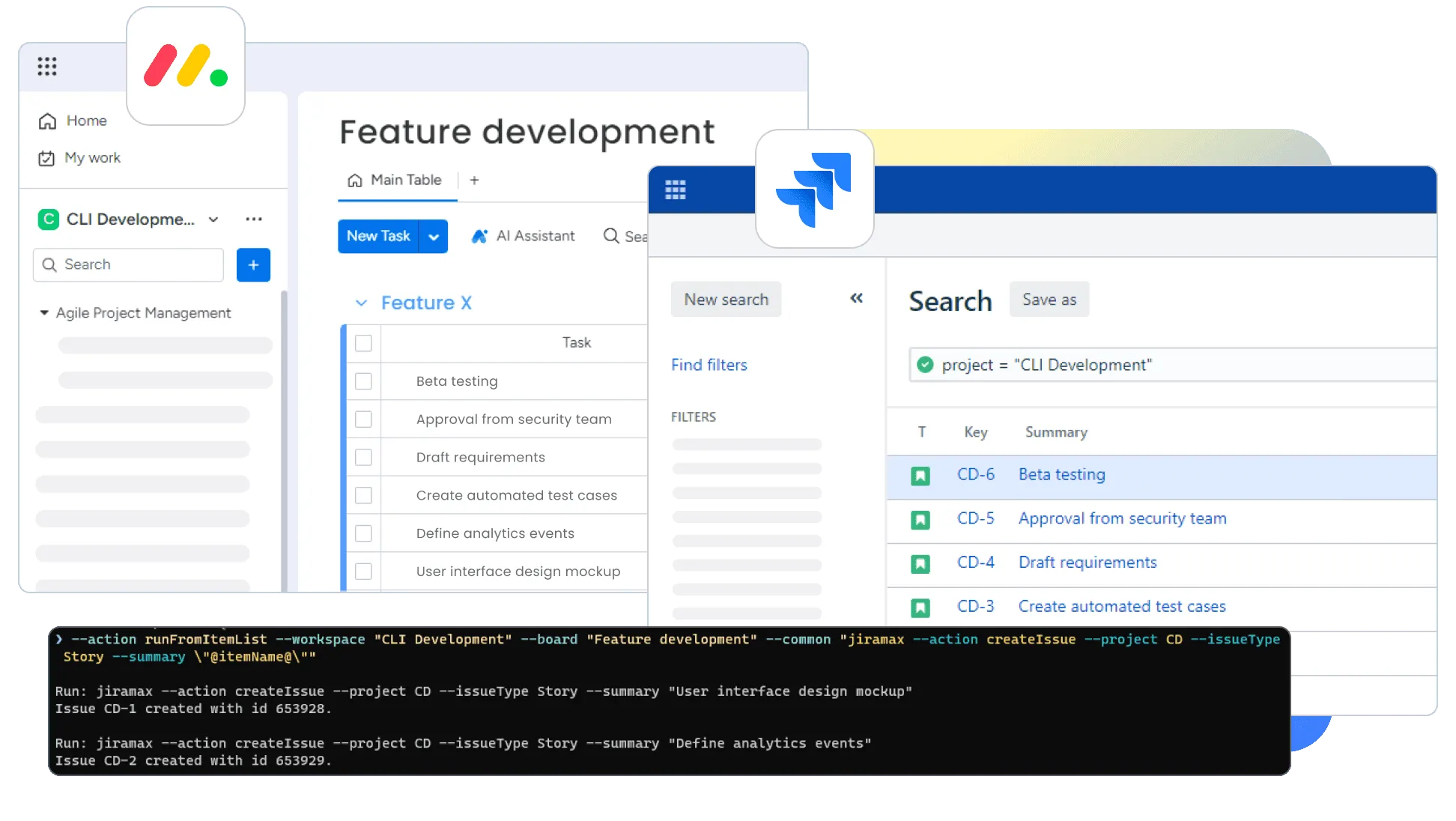This screenshot has width=1456, height=821.
Task: Click the board search magnifier icon
Action: point(611,236)
